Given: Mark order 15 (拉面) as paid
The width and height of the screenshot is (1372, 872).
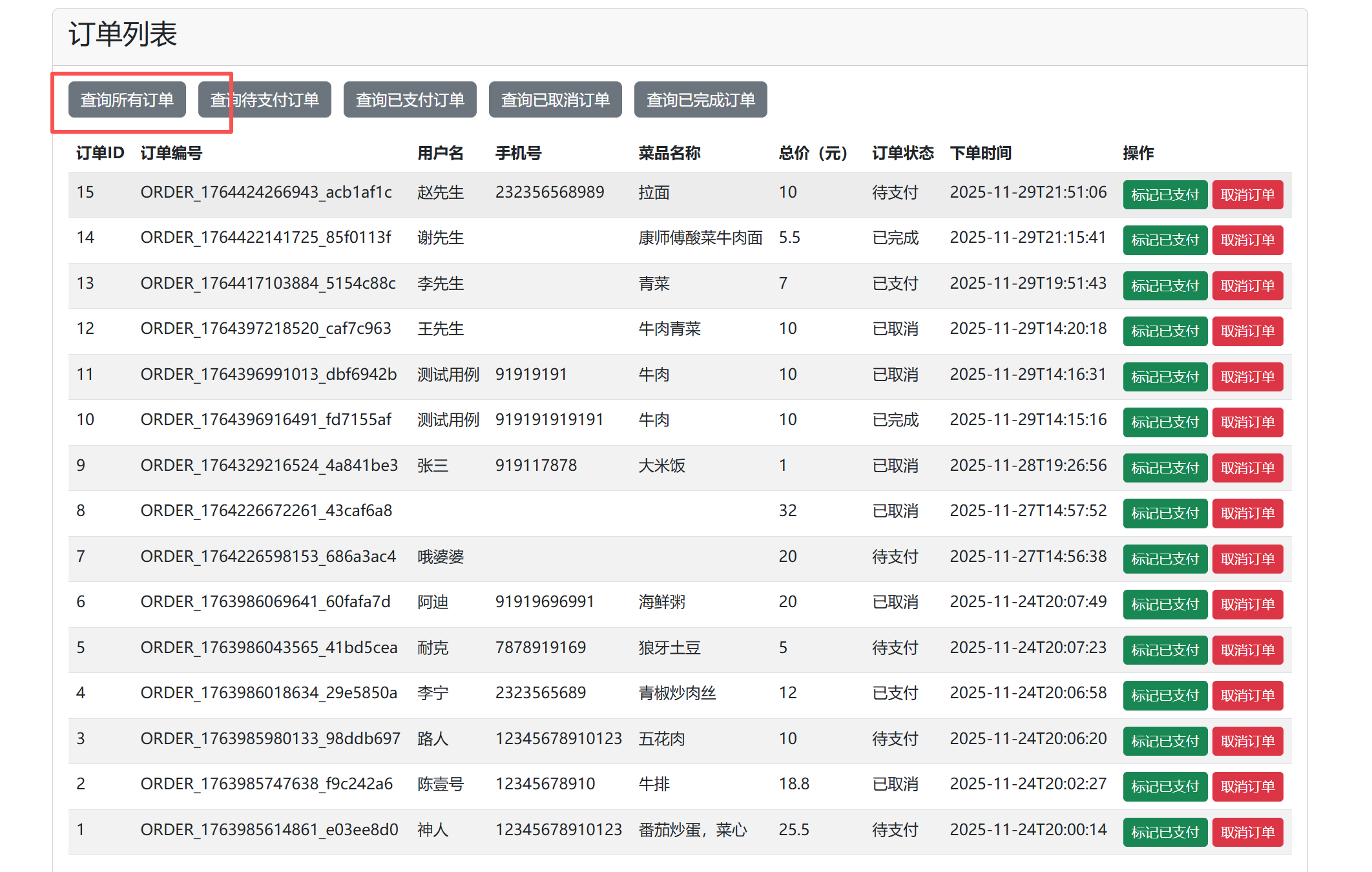Looking at the screenshot, I should pyautogui.click(x=1165, y=194).
